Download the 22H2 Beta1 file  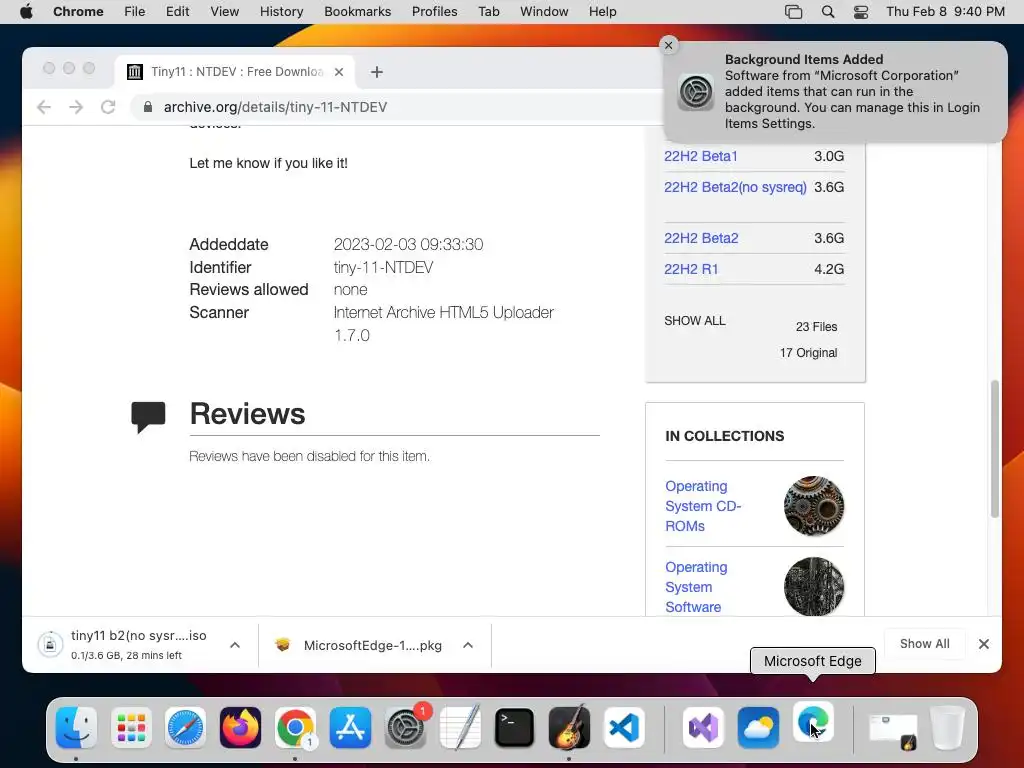coord(700,156)
